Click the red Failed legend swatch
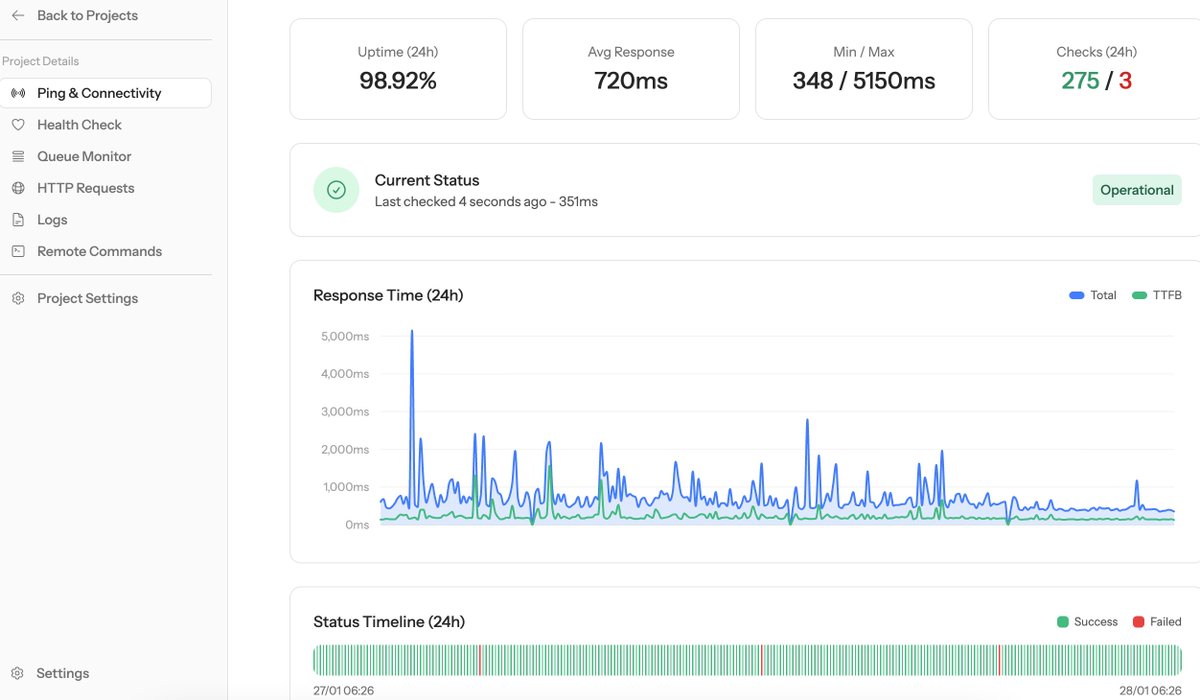Screen dimensions: 1200x700 point(1138,622)
